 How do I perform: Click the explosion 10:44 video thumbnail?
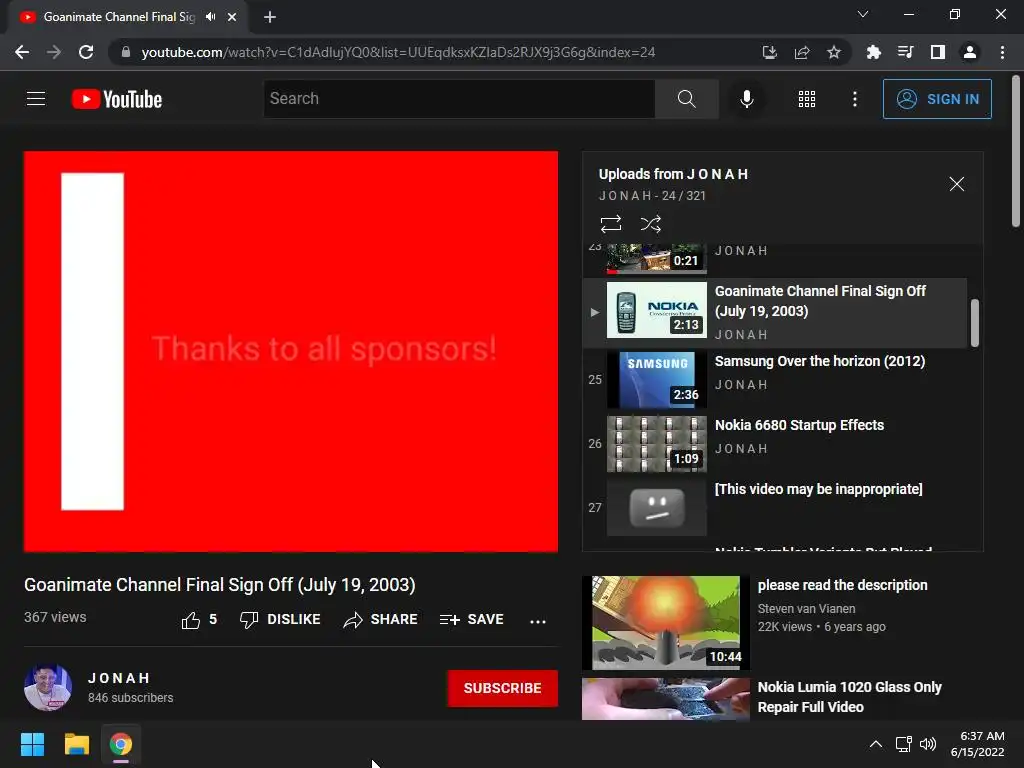tap(665, 623)
